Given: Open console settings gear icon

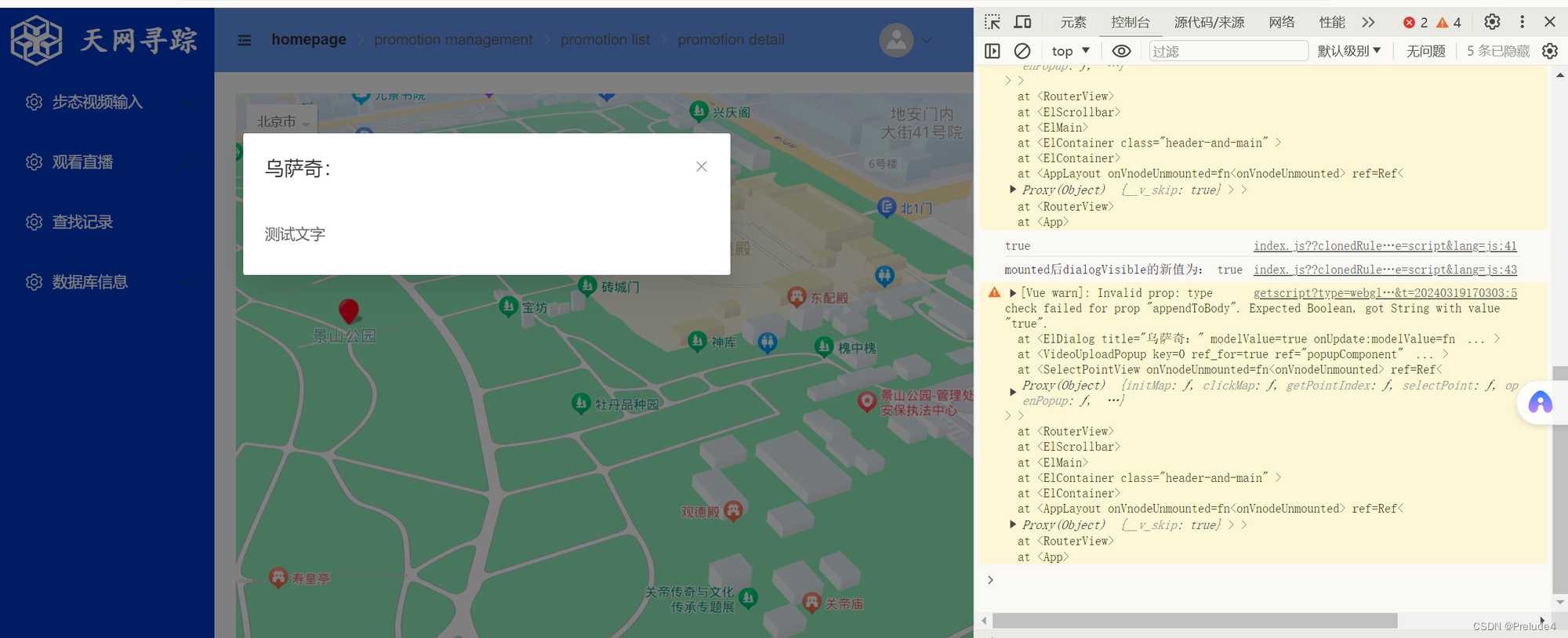Looking at the screenshot, I should [1550, 51].
